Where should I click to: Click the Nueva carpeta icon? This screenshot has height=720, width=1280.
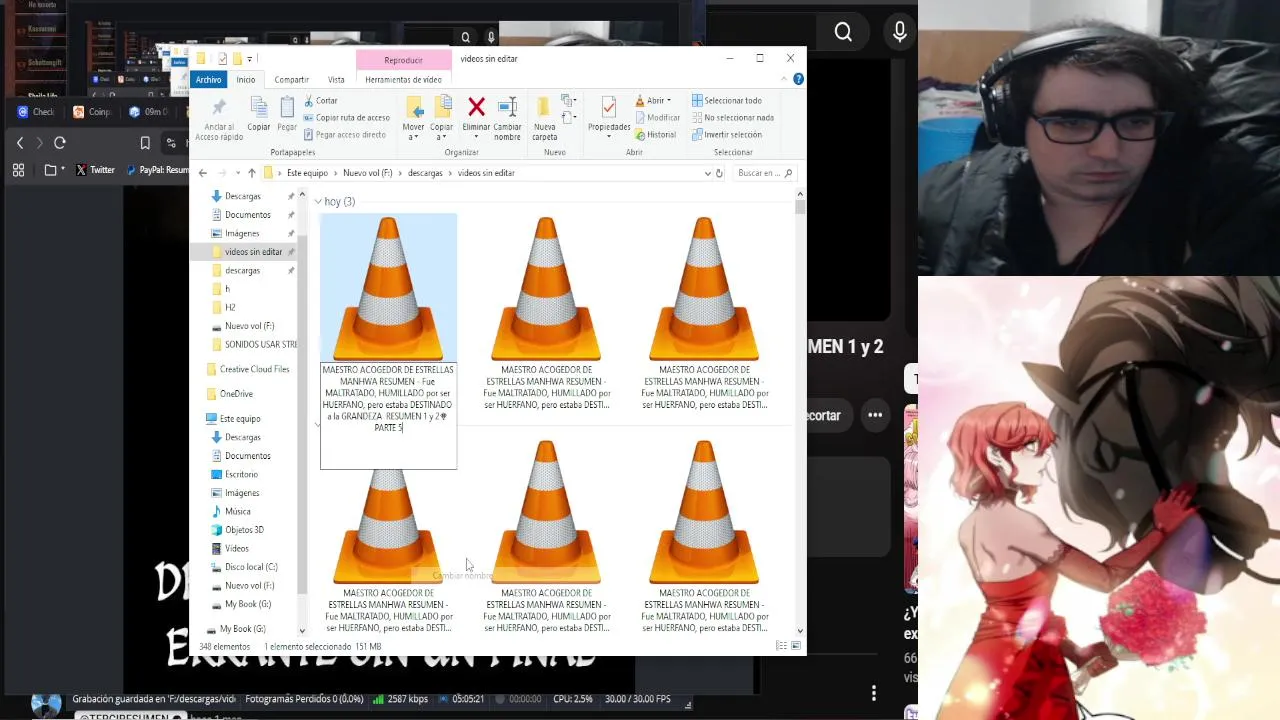click(544, 107)
